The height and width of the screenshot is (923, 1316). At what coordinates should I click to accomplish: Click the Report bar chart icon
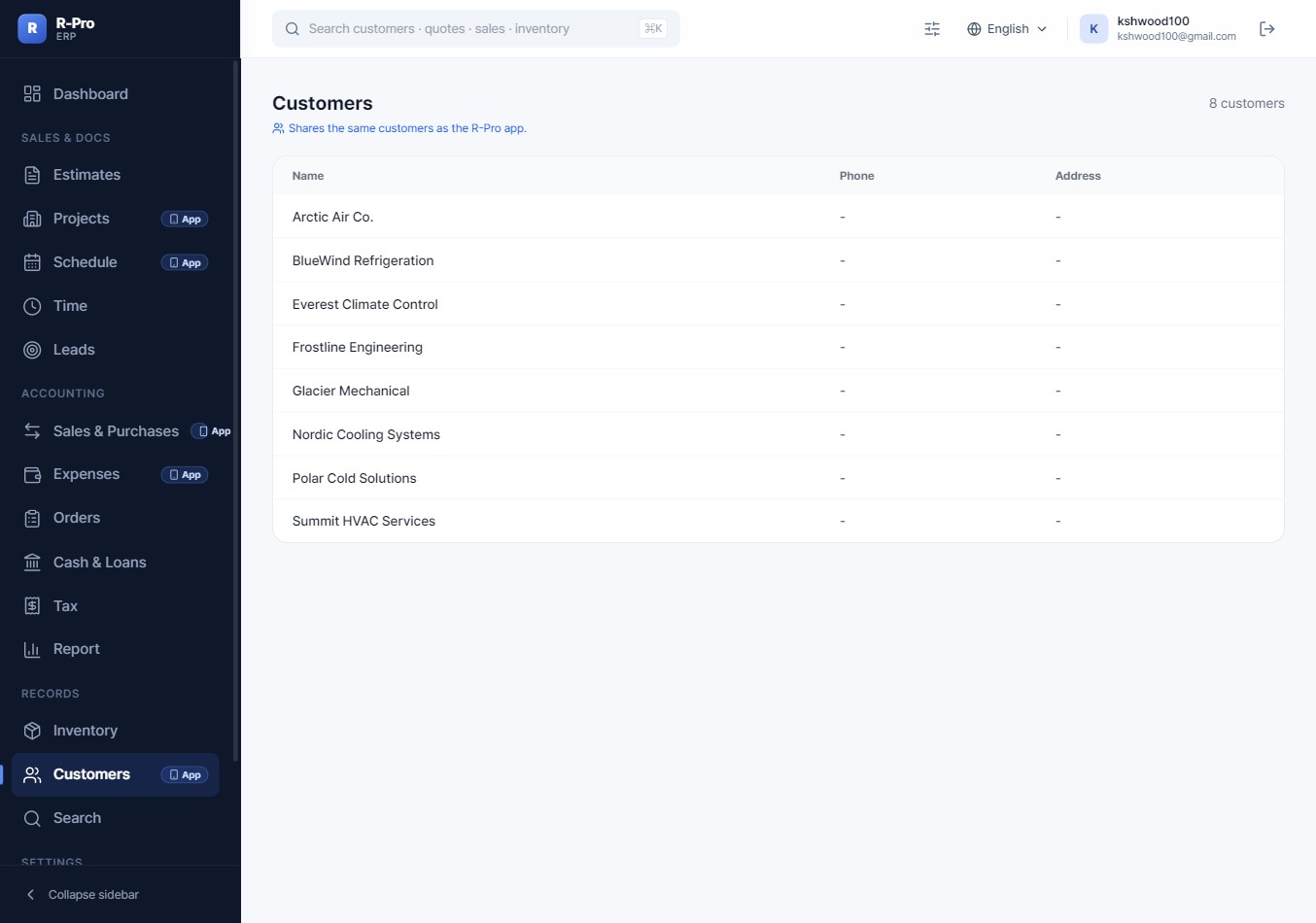32,649
